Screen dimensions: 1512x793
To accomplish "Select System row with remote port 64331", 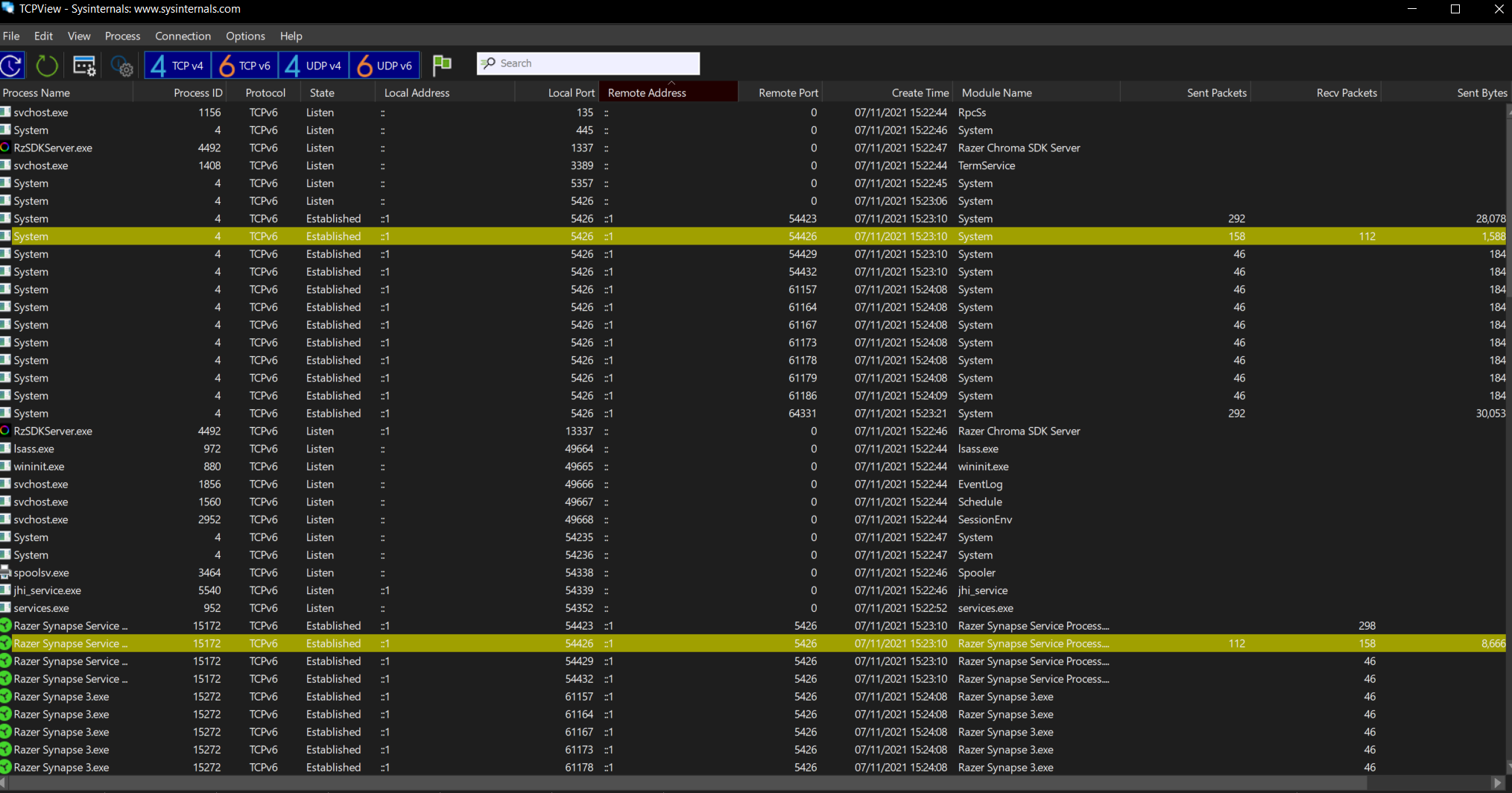I will click(x=753, y=414).
